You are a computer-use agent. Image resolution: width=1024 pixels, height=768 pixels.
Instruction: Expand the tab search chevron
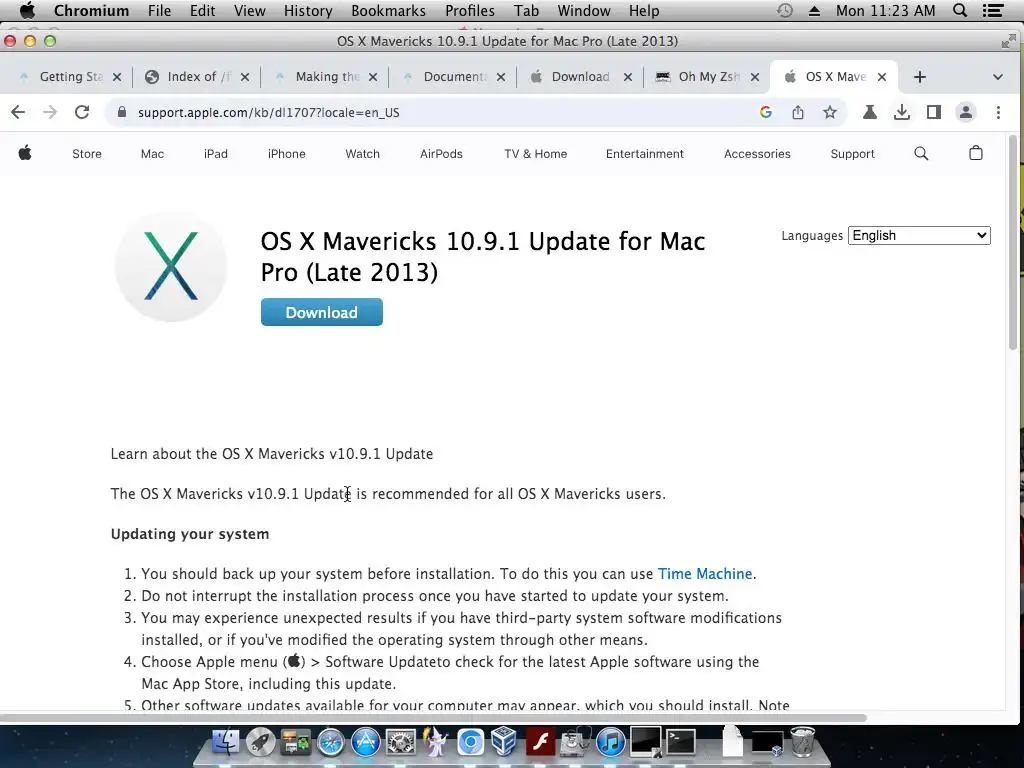click(997, 77)
